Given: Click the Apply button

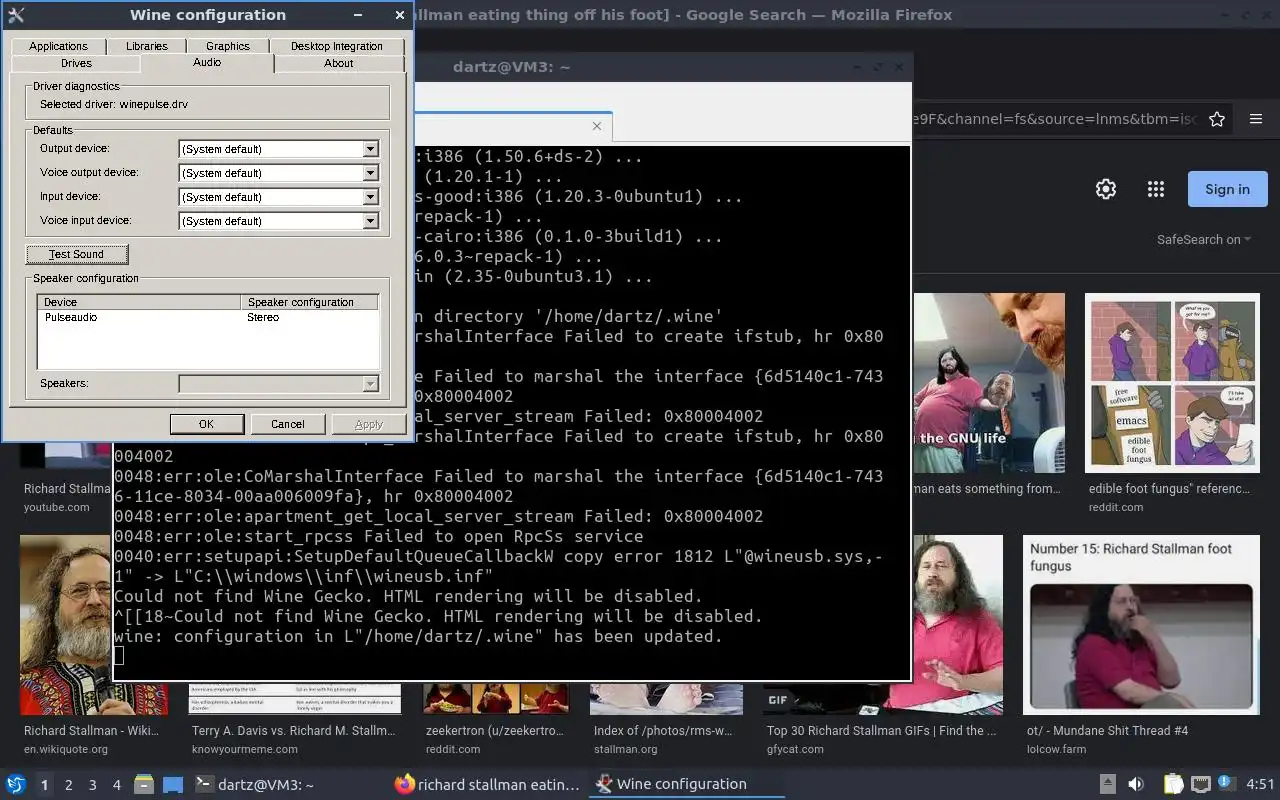Looking at the screenshot, I should (x=369, y=424).
